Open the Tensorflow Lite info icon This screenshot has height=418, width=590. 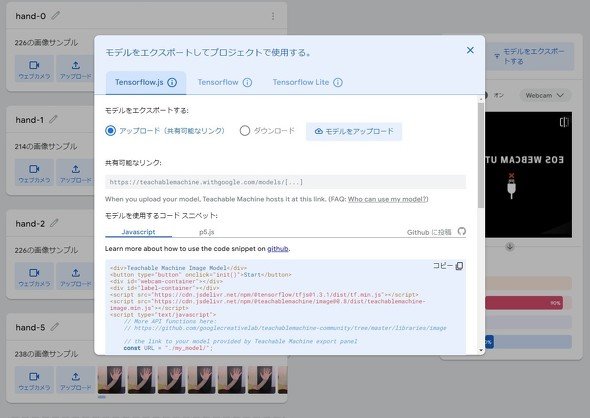338,82
